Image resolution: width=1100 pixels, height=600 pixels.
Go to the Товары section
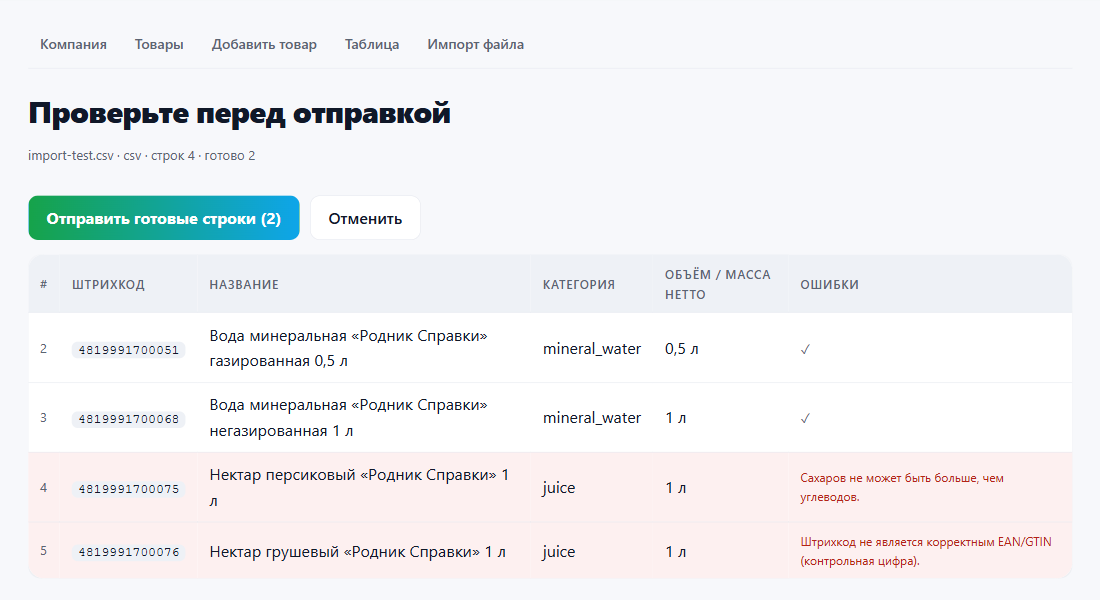click(x=159, y=44)
